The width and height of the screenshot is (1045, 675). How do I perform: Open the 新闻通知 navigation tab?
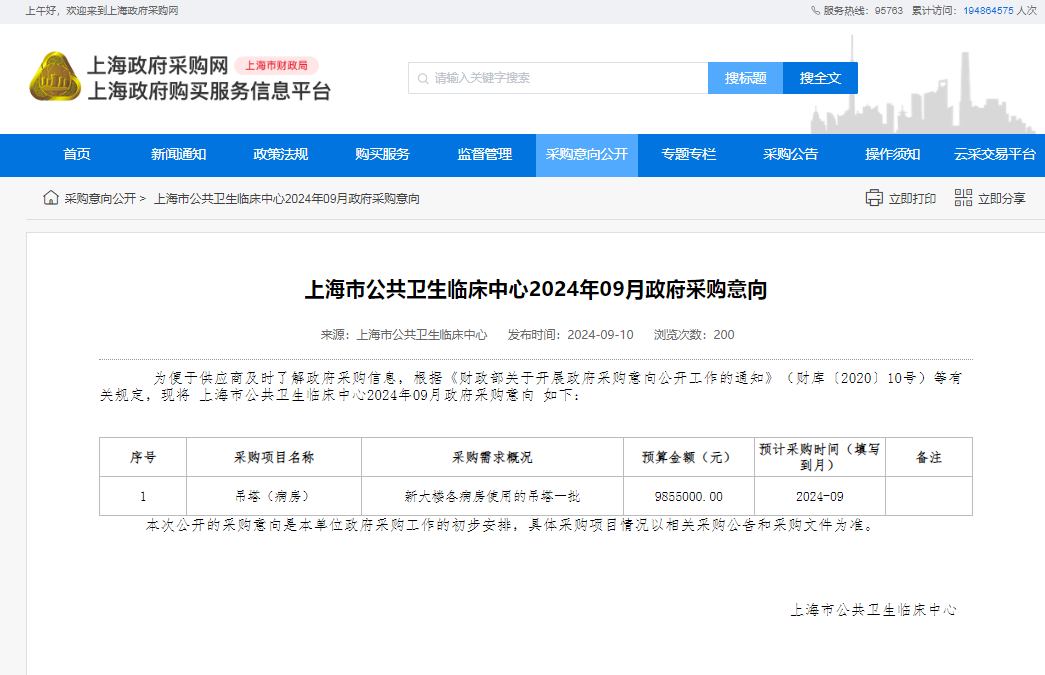point(179,155)
